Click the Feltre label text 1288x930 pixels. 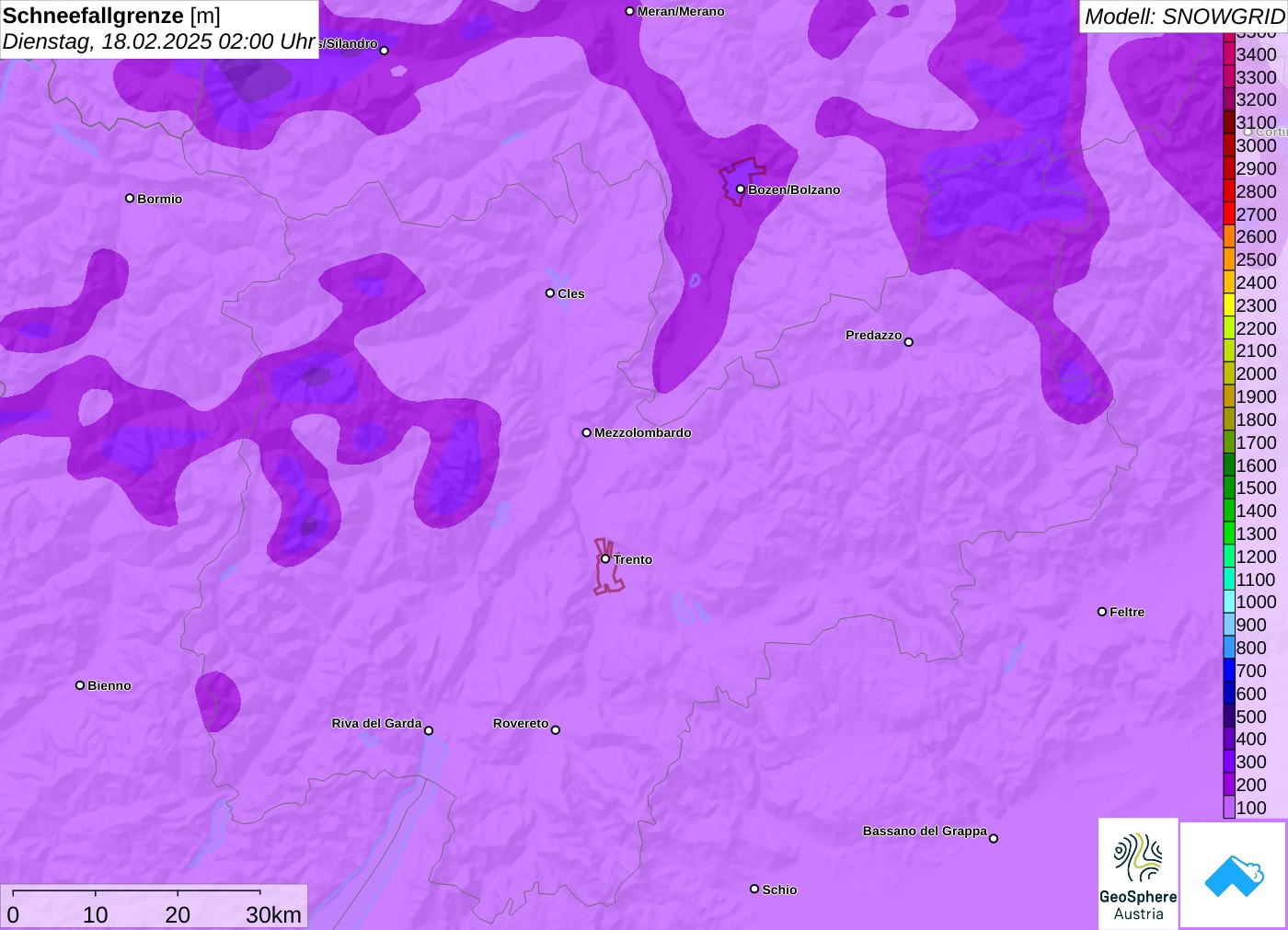click(1127, 612)
